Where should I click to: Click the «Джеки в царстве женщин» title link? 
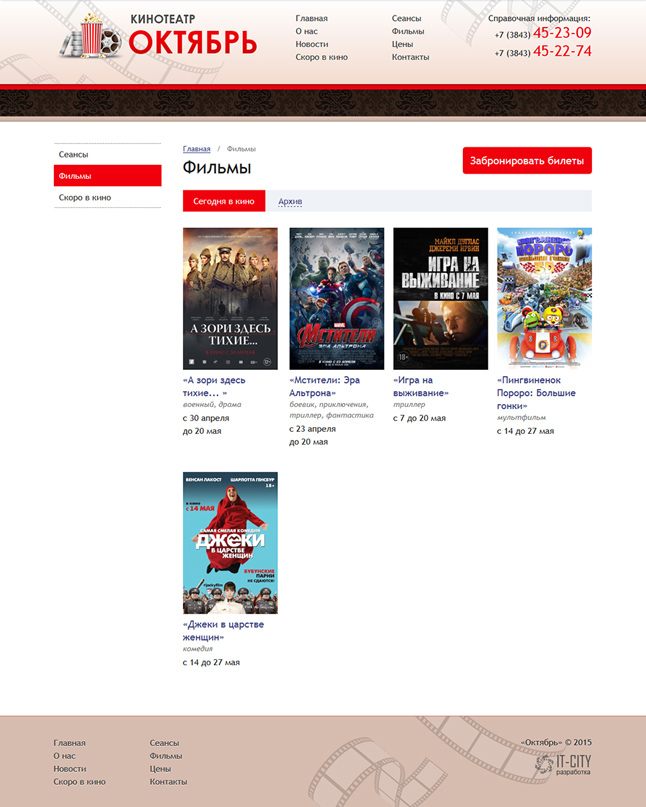(x=223, y=630)
